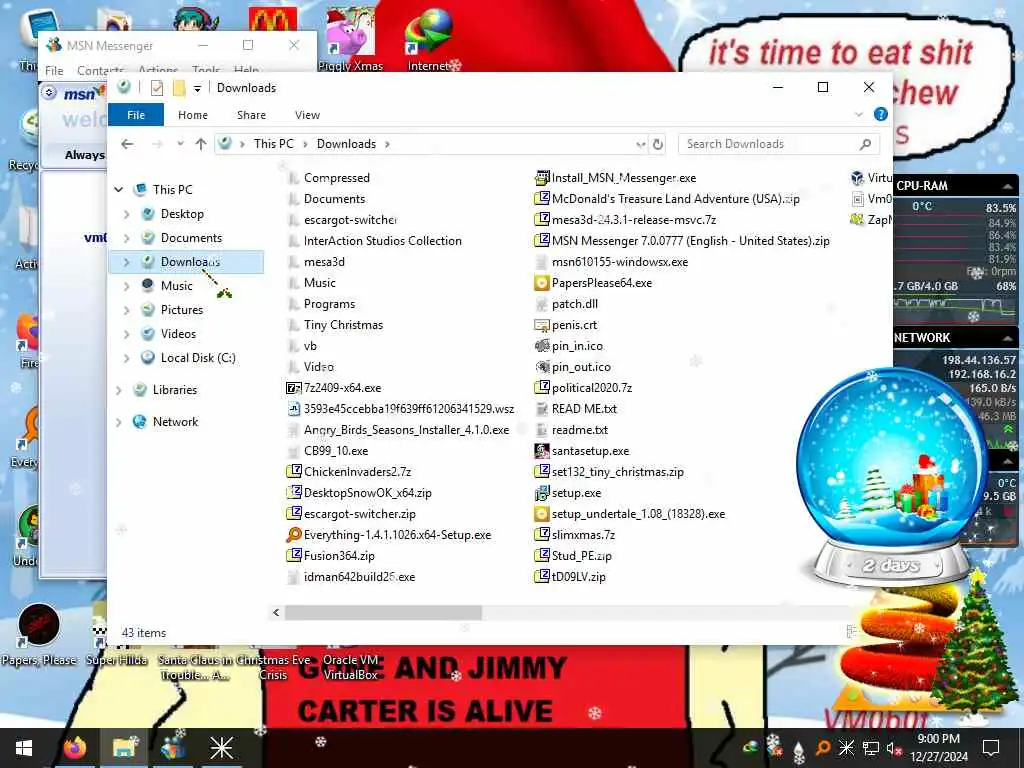Viewport: 1024px width, 768px height.
Task: Select penis.crt certificate file icon
Action: (x=541, y=325)
